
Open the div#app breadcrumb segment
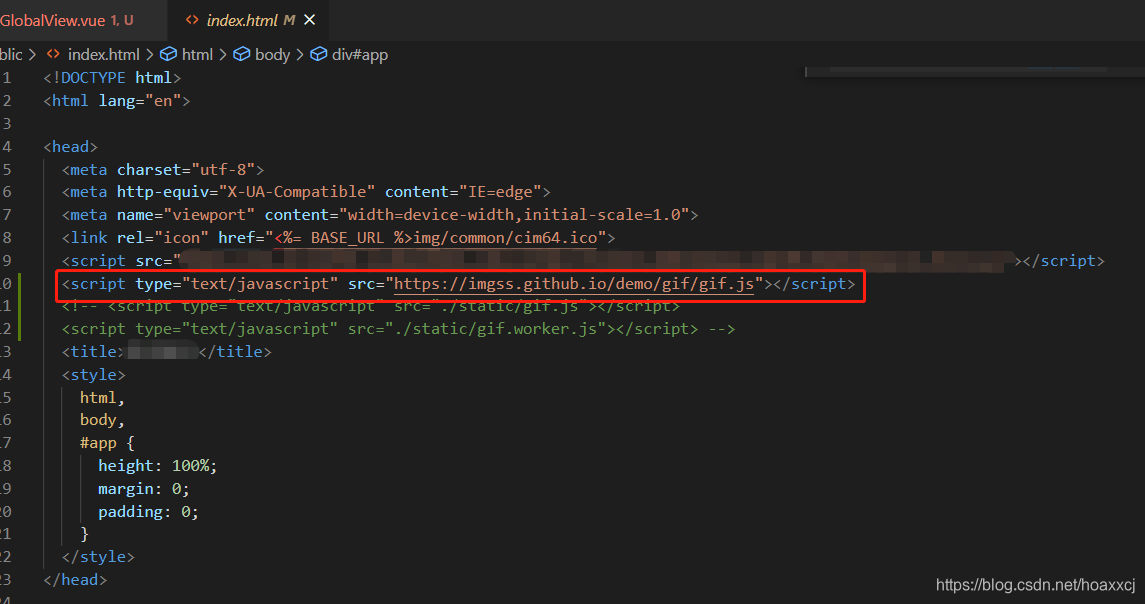[360, 55]
